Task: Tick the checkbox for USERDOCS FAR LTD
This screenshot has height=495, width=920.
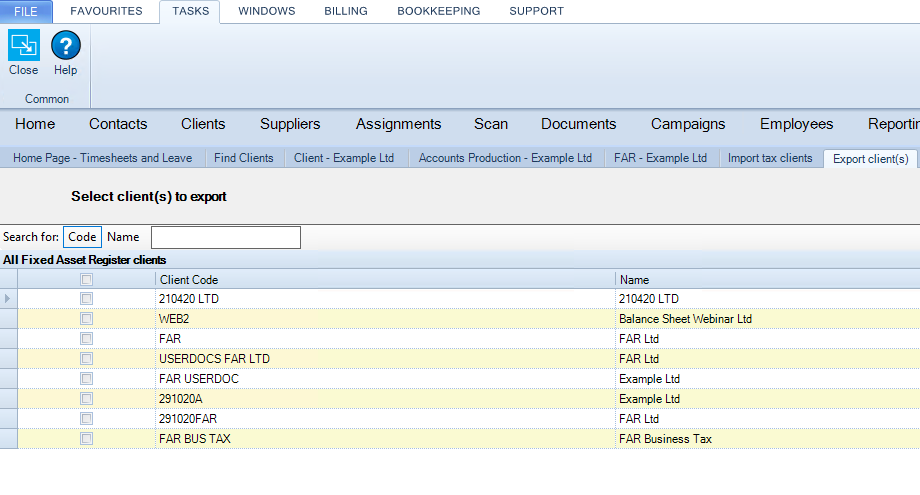Action: point(86,358)
